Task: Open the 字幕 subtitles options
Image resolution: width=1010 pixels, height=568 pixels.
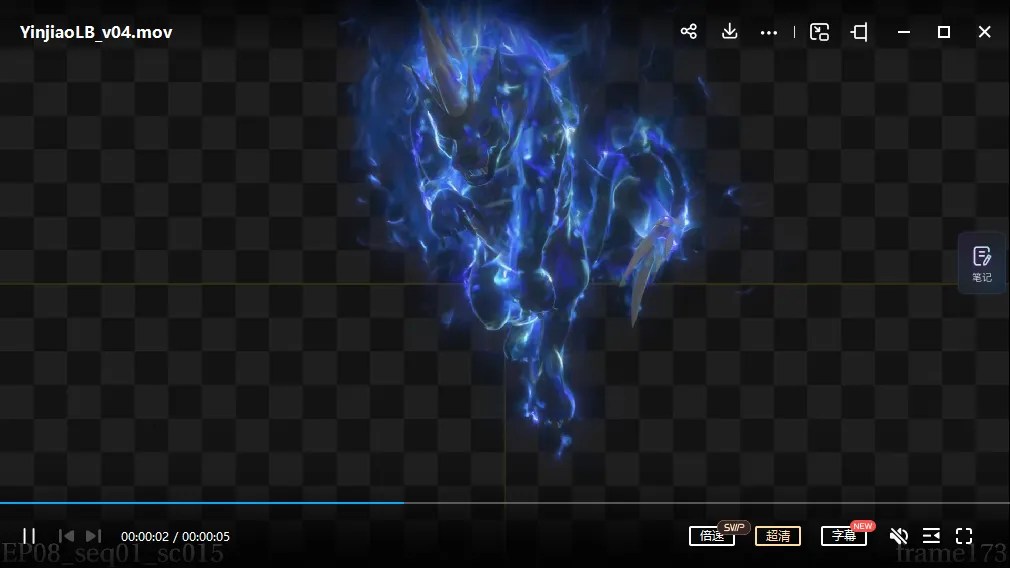Action: pos(844,536)
